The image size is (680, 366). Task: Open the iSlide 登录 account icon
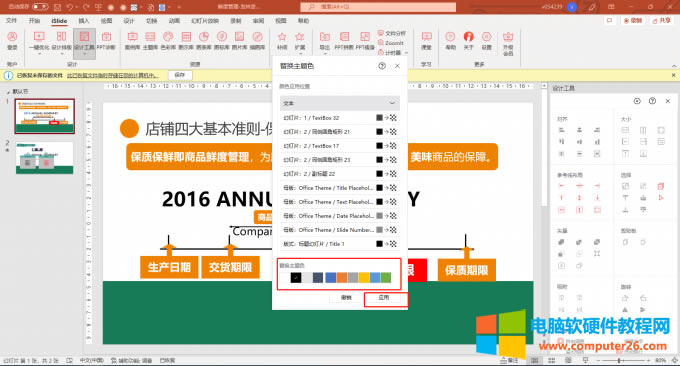coord(12,41)
